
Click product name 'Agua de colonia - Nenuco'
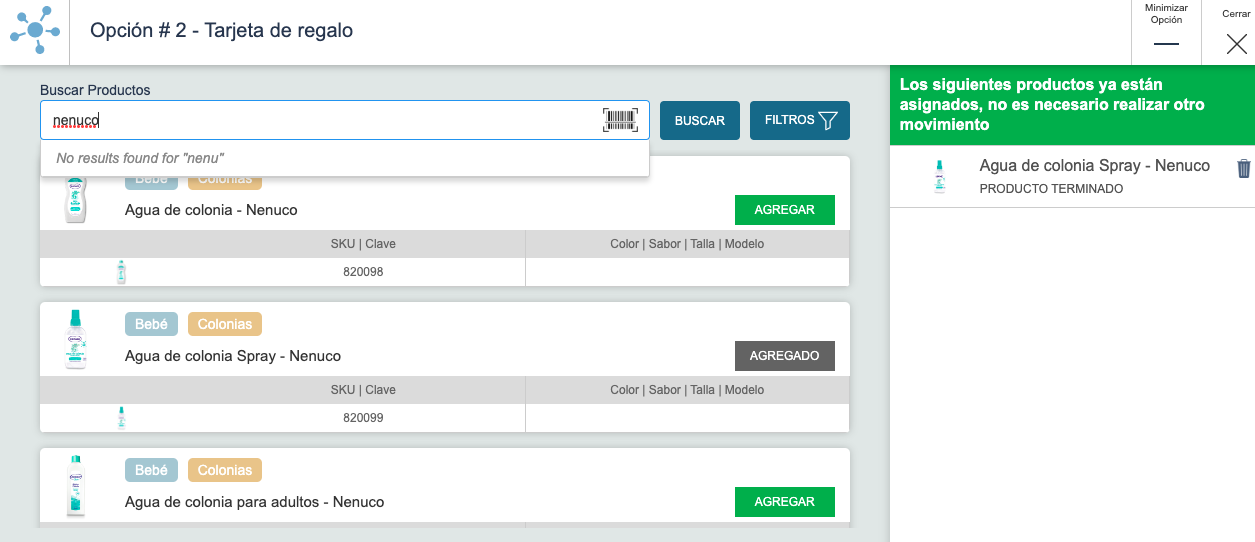(x=211, y=210)
